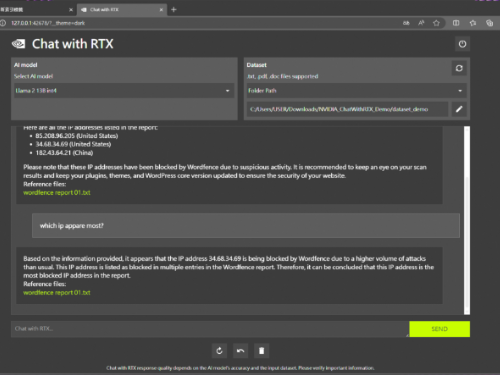Open a new browser tab
Image resolution: width=500 pixels, height=375 pixels.
[x=173, y=10]
